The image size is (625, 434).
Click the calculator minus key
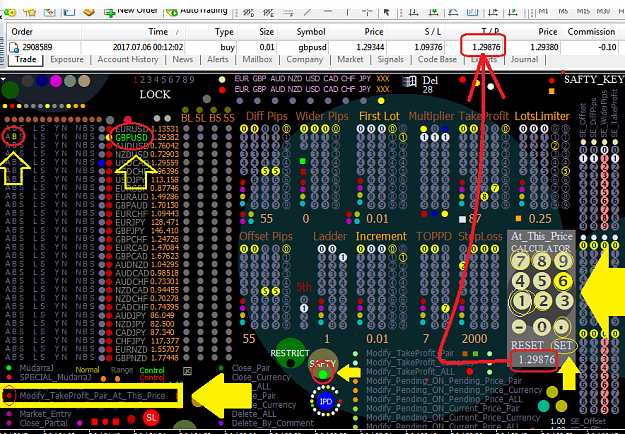(519, 327)
